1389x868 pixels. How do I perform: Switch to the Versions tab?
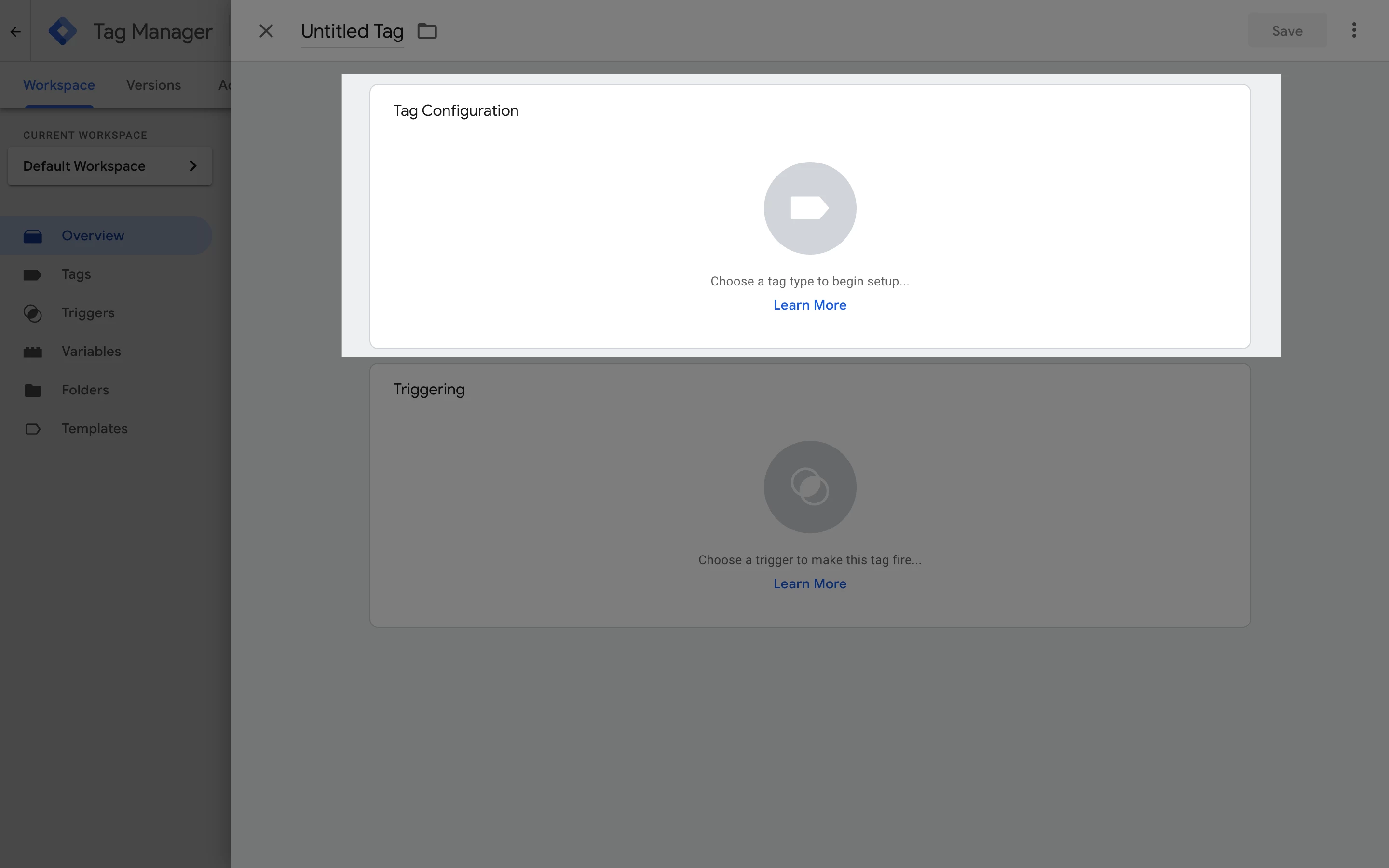click(153, 85)
